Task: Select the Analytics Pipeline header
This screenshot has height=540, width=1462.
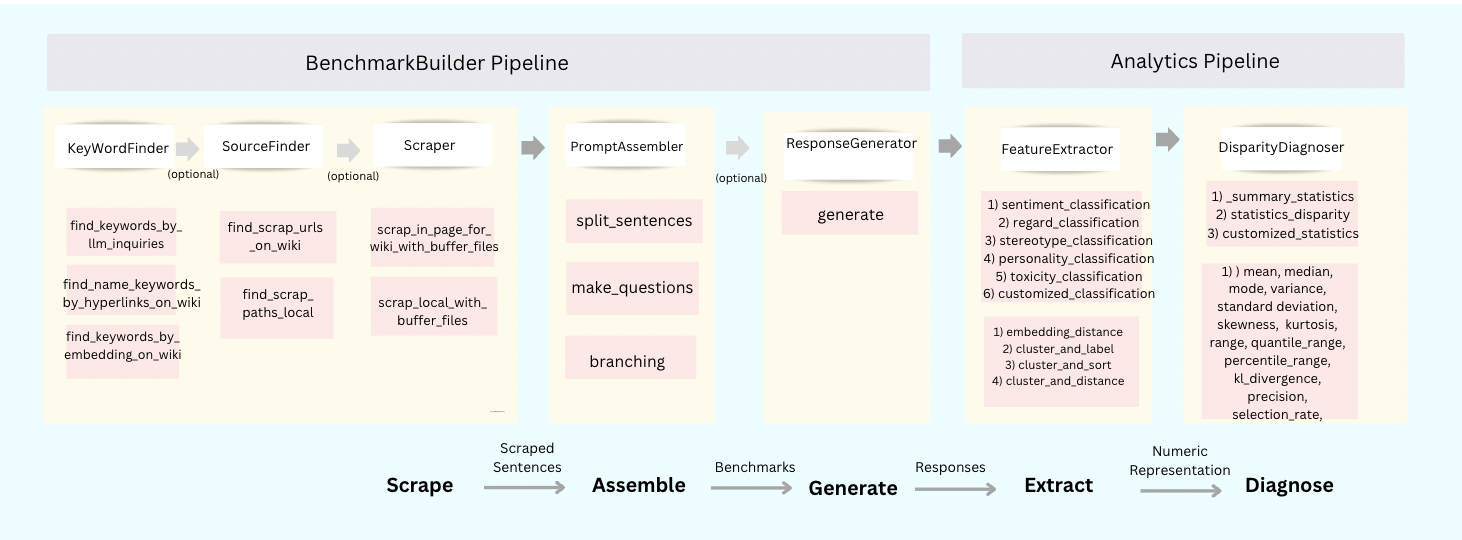Action: click(x=1183, y=61)
